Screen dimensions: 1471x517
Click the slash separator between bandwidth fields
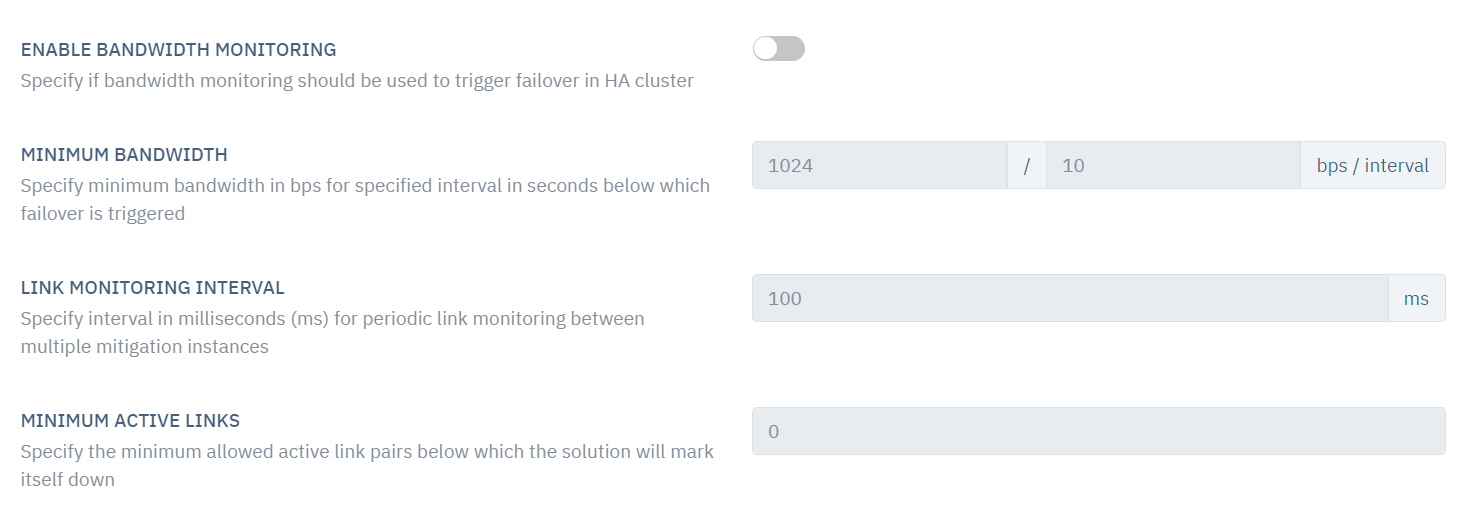[1026, 166]
